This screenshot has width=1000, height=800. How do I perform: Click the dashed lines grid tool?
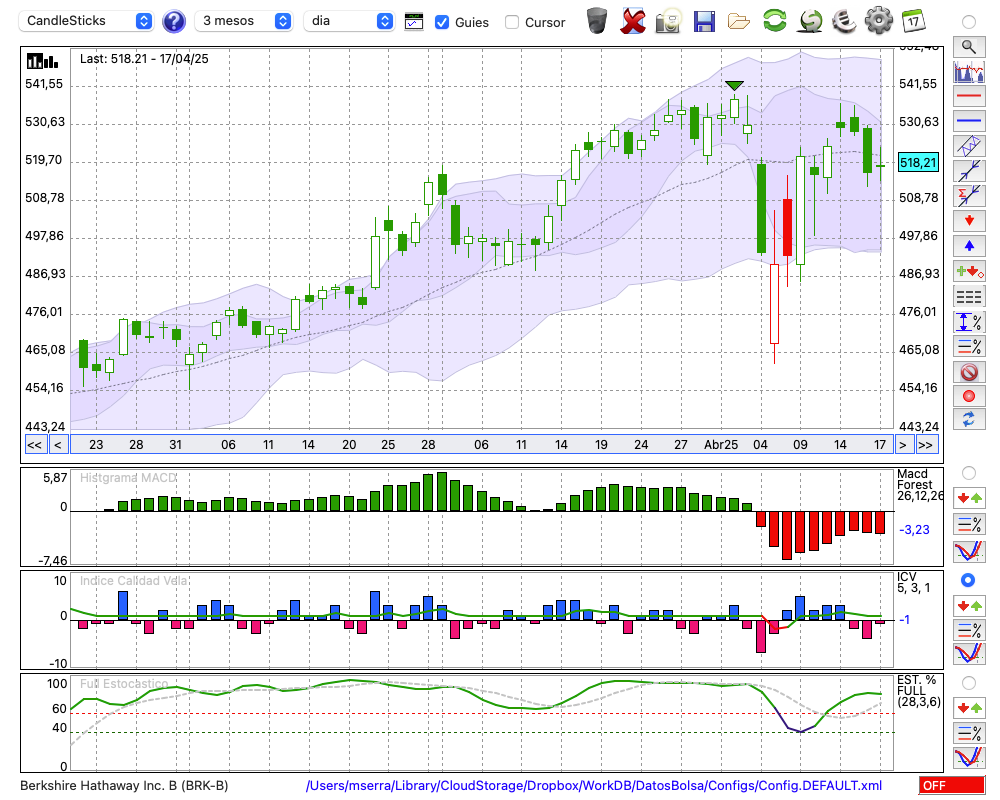(969, 297)
